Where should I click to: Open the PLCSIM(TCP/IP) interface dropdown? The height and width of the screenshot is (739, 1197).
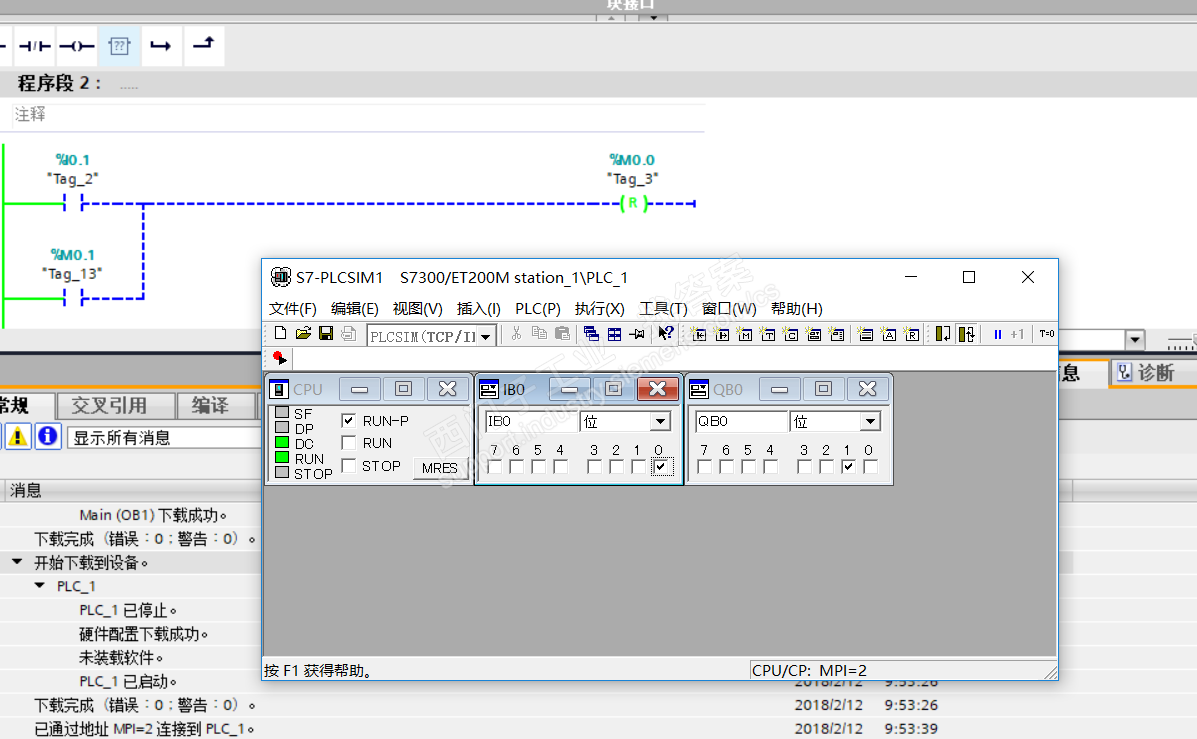point(486,336)
